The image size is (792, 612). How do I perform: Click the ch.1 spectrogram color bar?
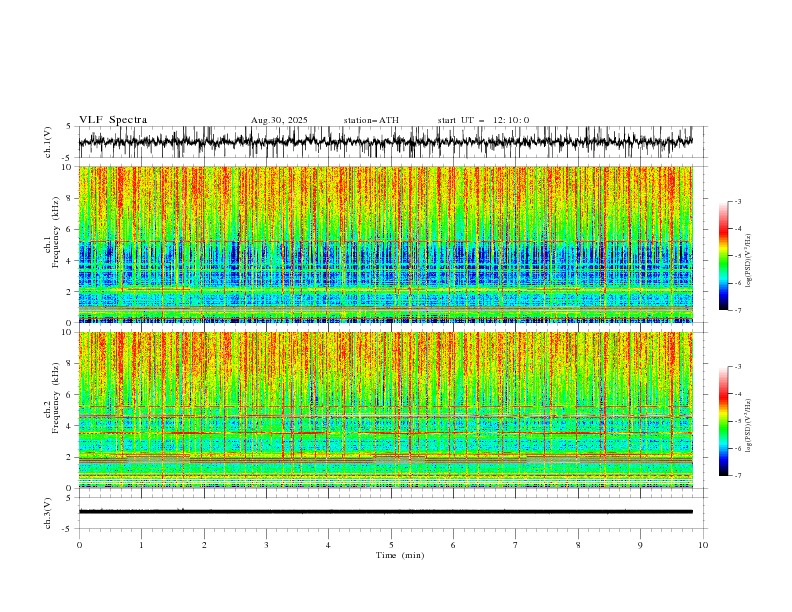pos(723,256)
